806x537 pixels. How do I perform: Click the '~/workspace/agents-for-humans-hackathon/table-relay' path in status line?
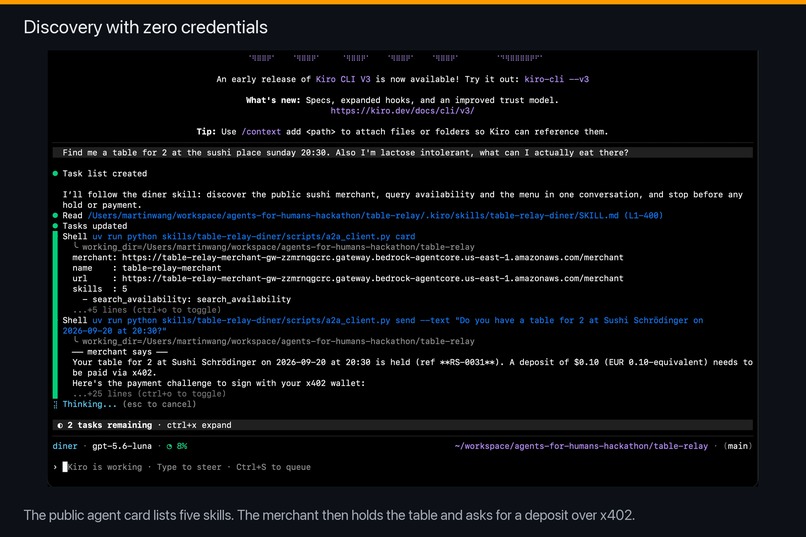point(581,446)
